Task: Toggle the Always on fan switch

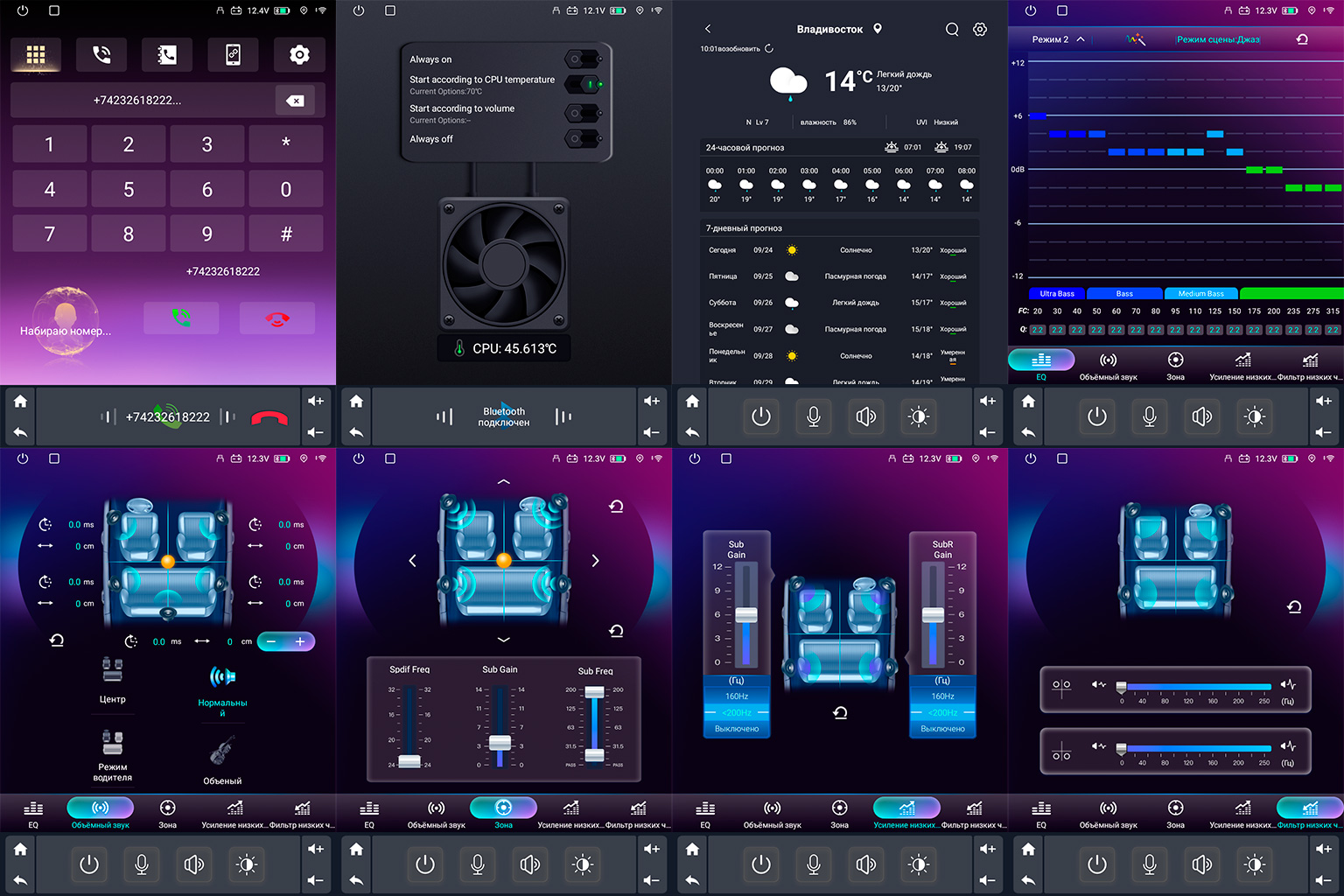Action: [x=584, y=59]
